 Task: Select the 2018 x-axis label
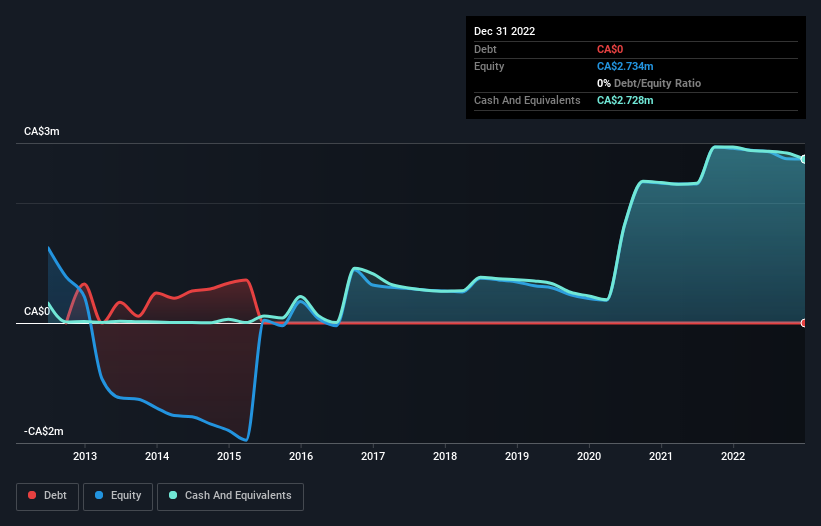[445, 456]
